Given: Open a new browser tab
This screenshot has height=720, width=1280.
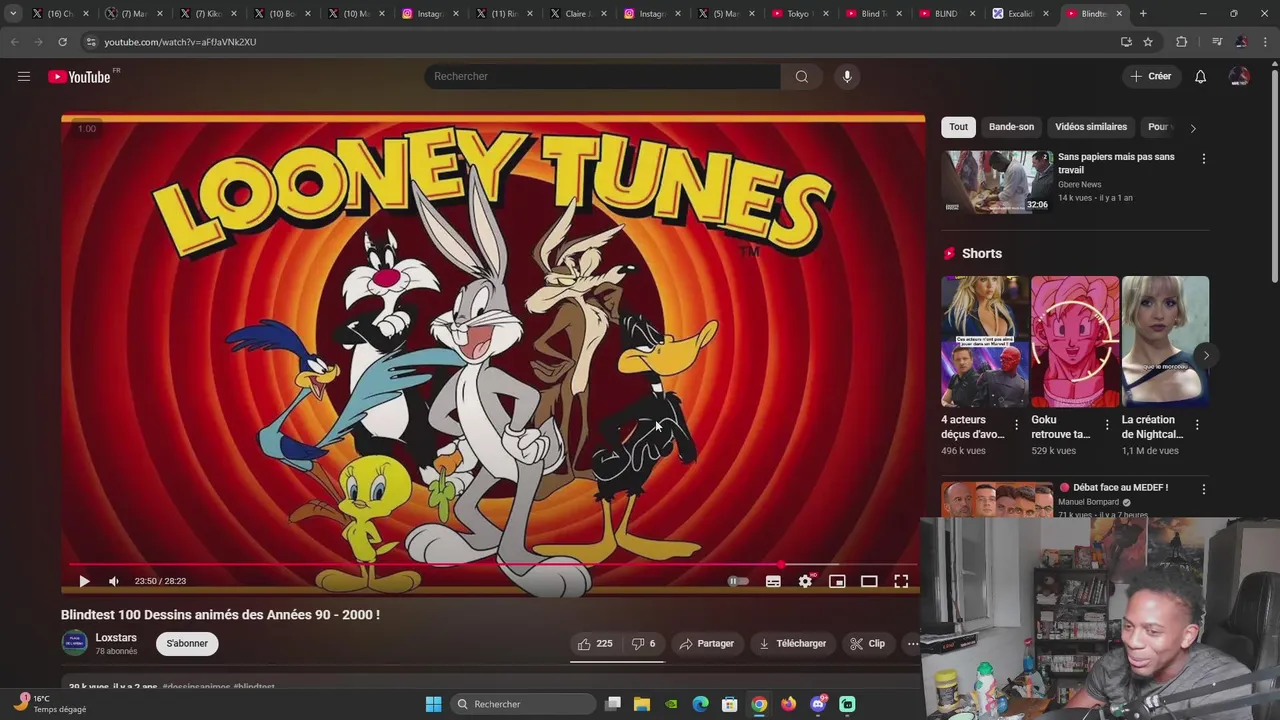Looking at the screenshot, I should [x=1143, y=14].
